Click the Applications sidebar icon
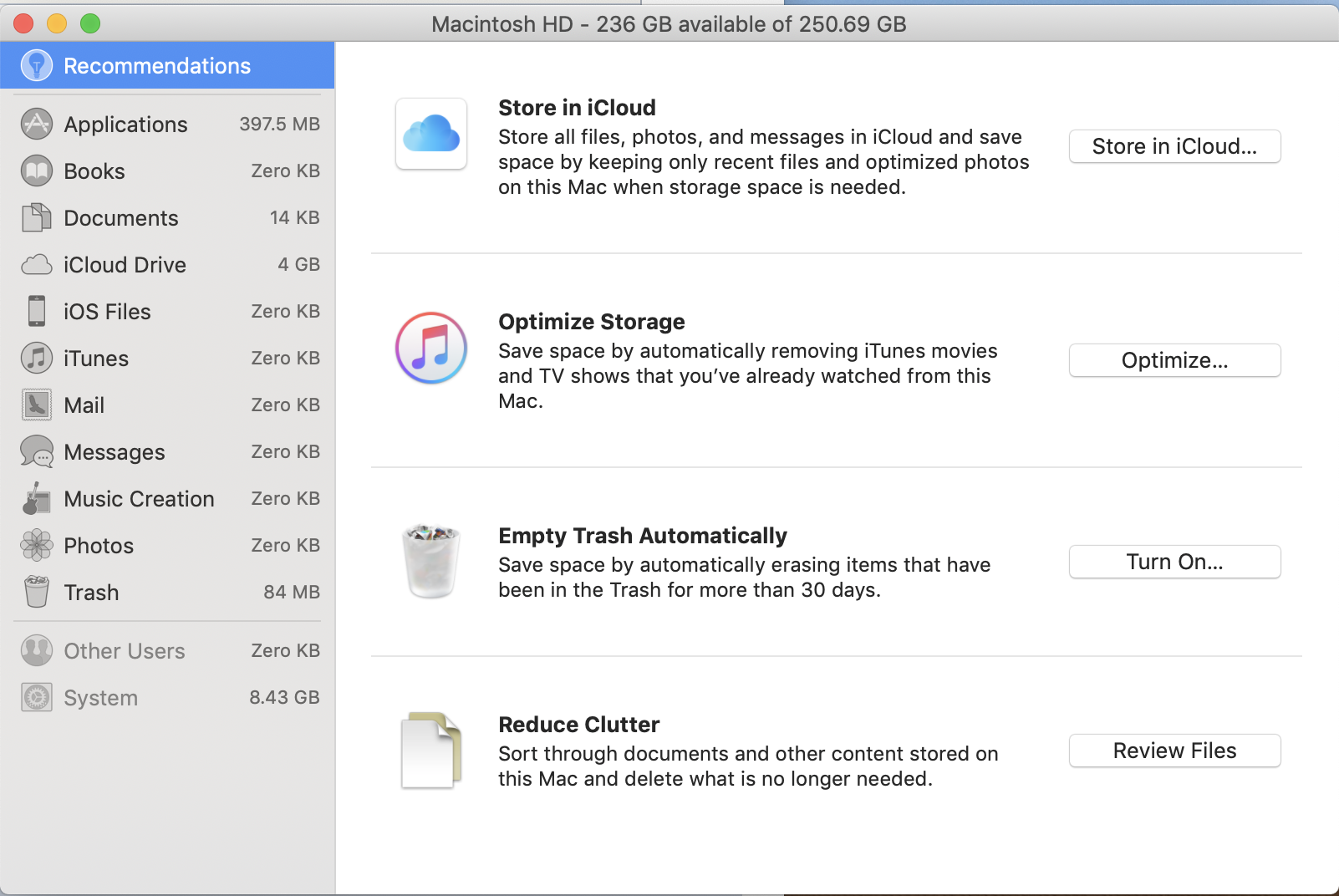 coord(37,124)
